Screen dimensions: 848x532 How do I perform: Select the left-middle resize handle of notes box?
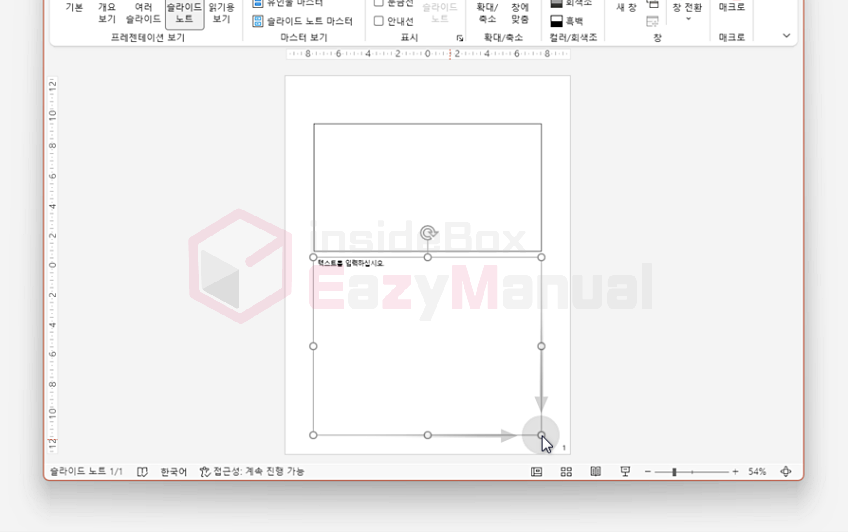pos(313,346)
